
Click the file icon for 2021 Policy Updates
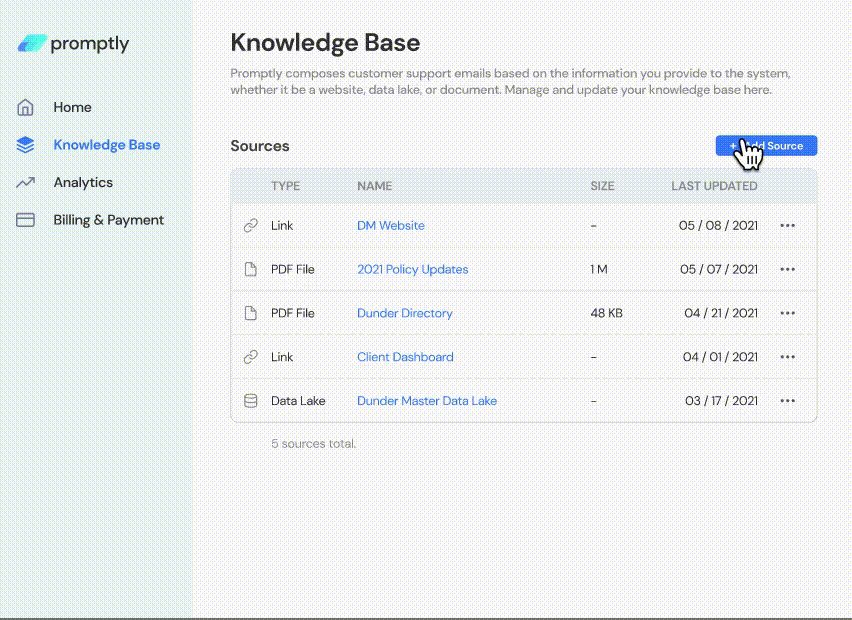pyautogui.click(x=250, y=269)
